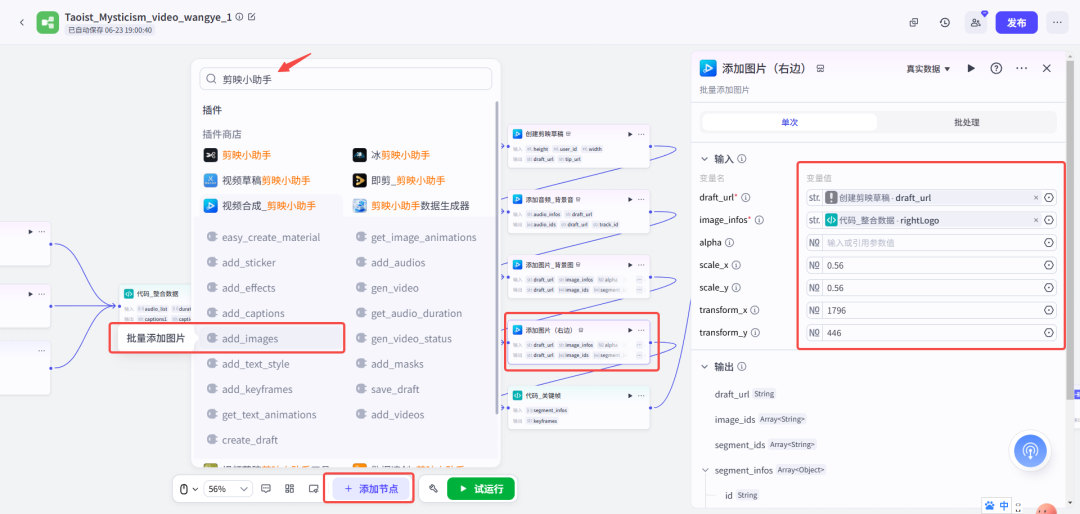Open the 56% zoom level dropdown

click(229, 489)
